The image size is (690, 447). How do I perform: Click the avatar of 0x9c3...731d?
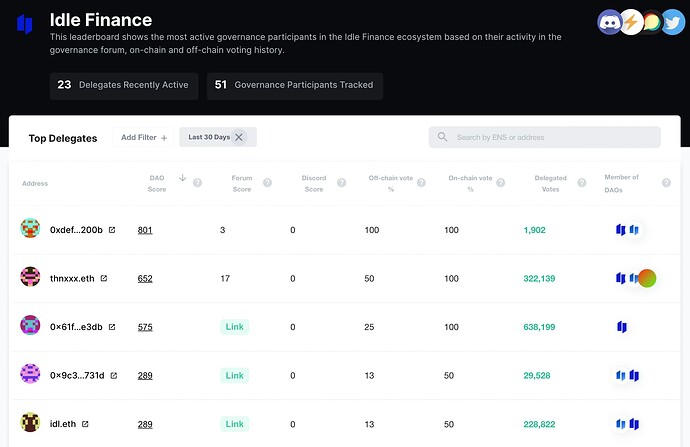[x=30, y=374]
